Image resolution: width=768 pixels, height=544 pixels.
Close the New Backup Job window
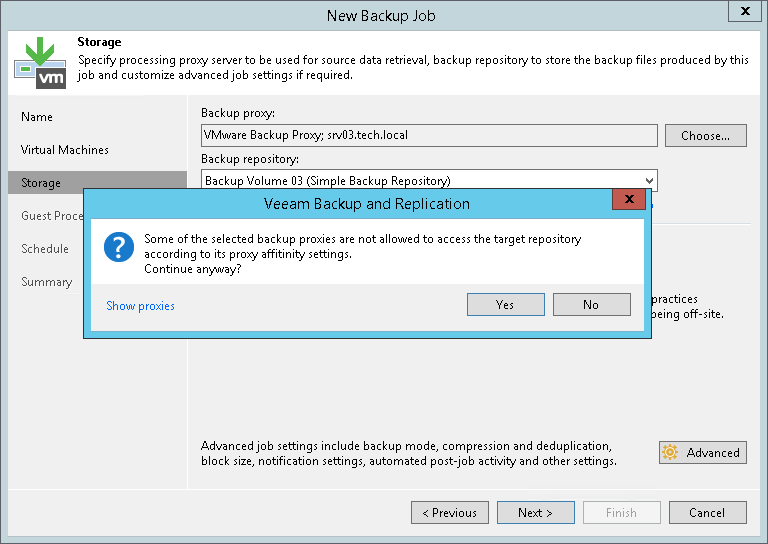click(x=745, y=13)
